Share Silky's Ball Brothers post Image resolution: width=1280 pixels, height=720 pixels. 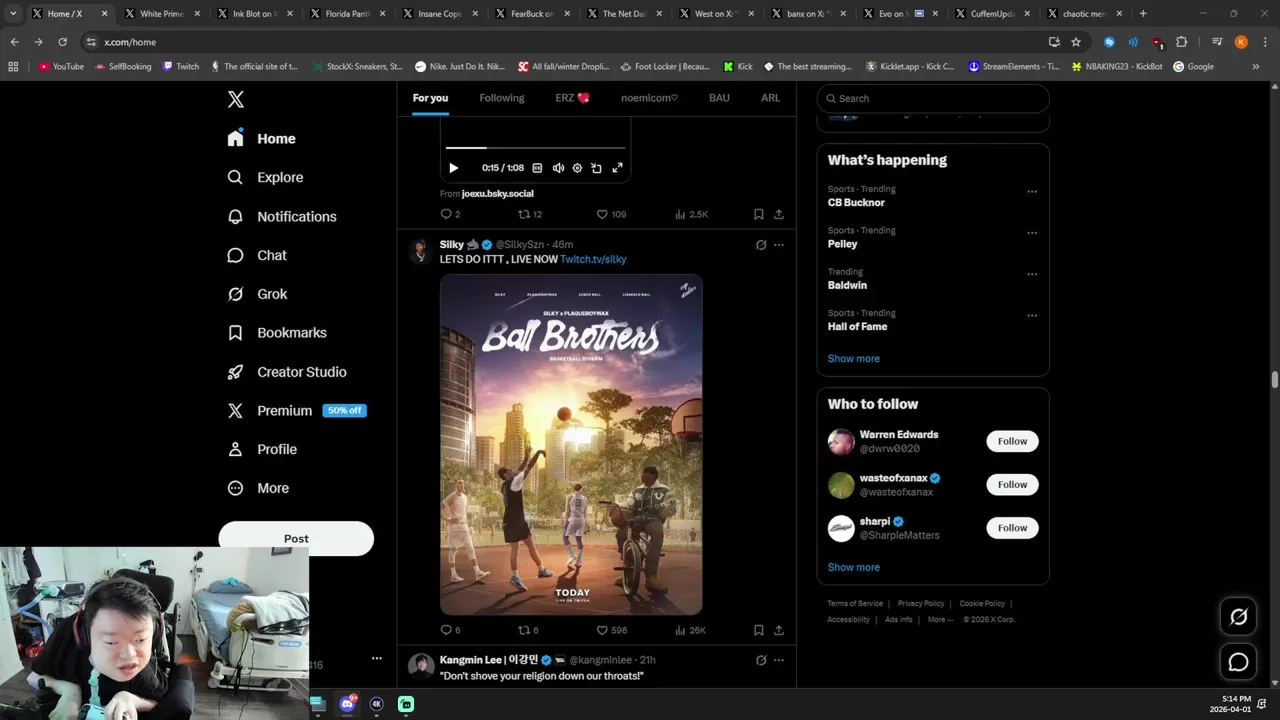779,630
